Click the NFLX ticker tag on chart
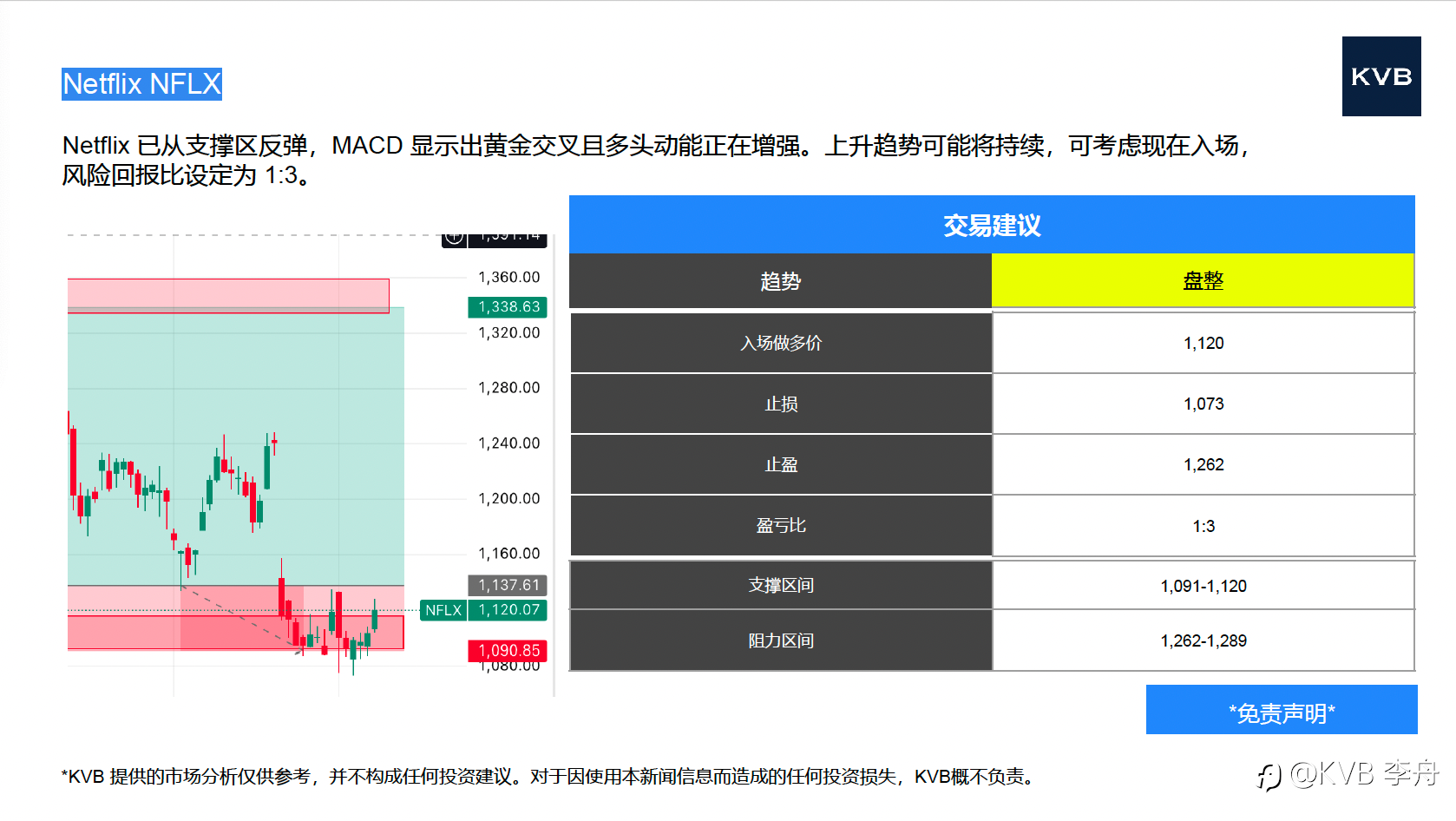The width and height of the screenshot is (1456, 821). click(443, 610)
